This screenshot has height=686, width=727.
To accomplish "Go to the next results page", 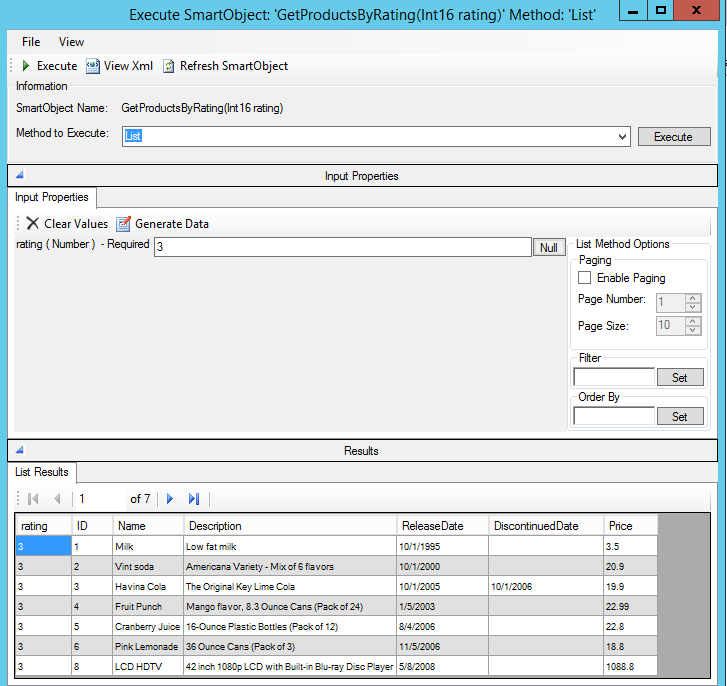I will (170, 498).
